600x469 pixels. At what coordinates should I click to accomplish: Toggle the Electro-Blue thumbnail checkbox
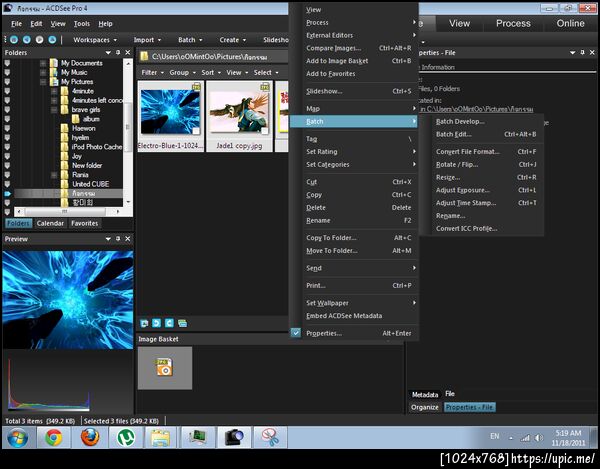coord(196,131)
